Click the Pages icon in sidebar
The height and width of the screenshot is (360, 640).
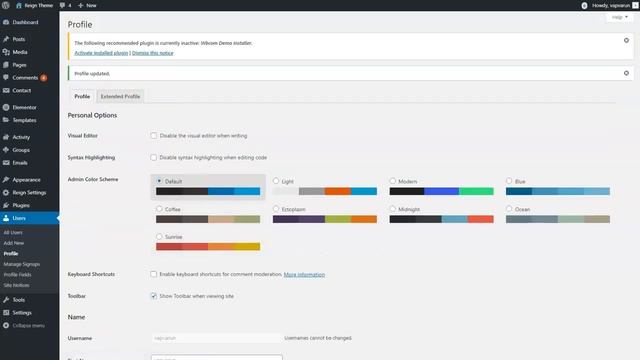click(6, 64)
